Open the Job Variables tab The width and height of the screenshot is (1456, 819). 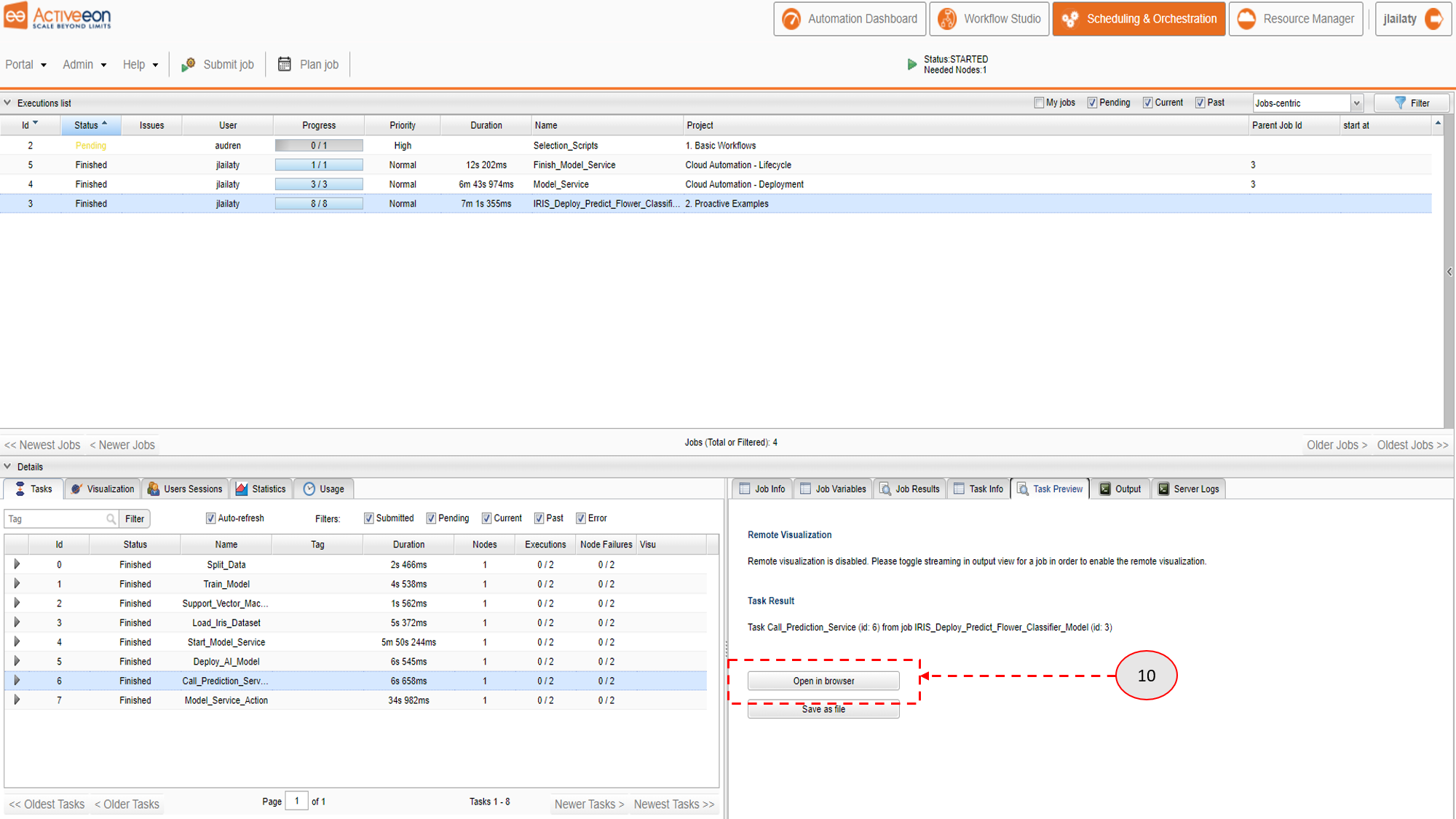[833, 488]
